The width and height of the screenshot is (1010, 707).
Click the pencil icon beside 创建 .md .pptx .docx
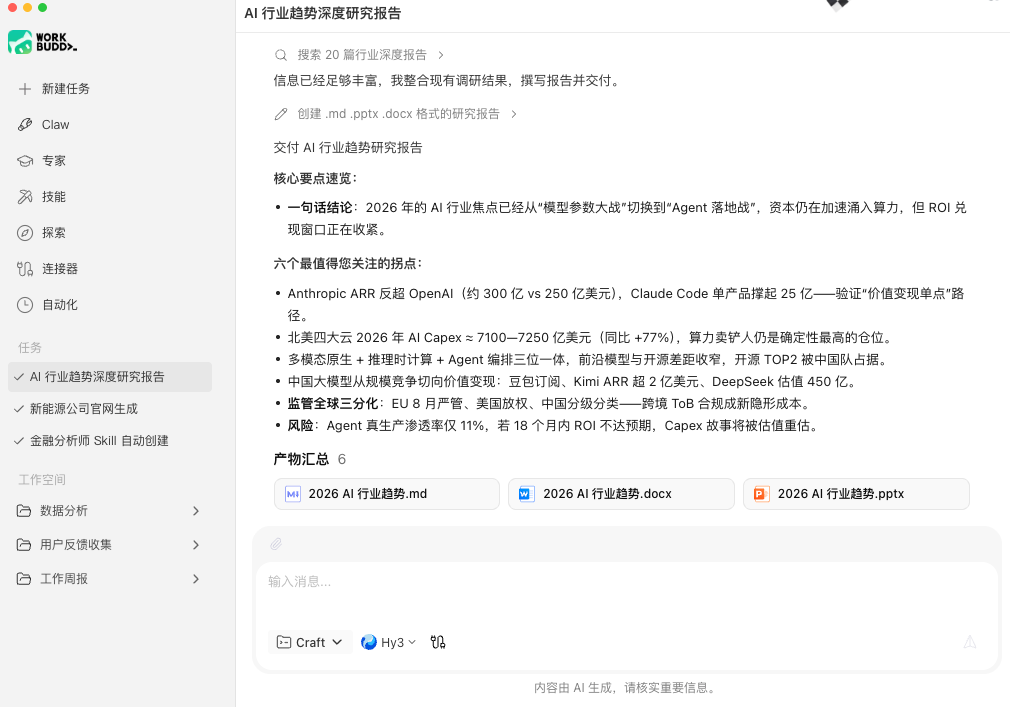point(281,114)
